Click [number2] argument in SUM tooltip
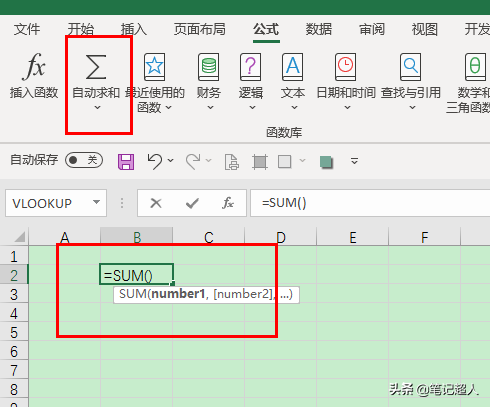This screenshot has height=407, width=490. coord(243,294)
